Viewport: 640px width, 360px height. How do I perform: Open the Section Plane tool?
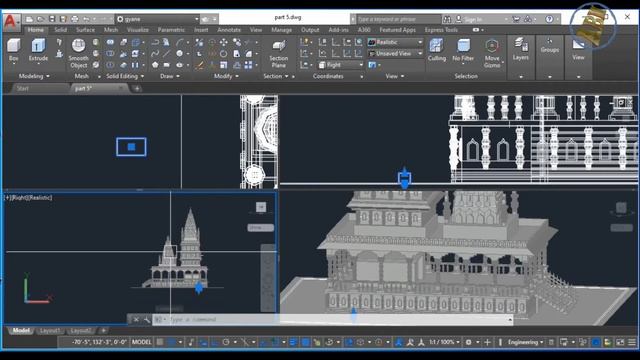[x=279, y=53]
